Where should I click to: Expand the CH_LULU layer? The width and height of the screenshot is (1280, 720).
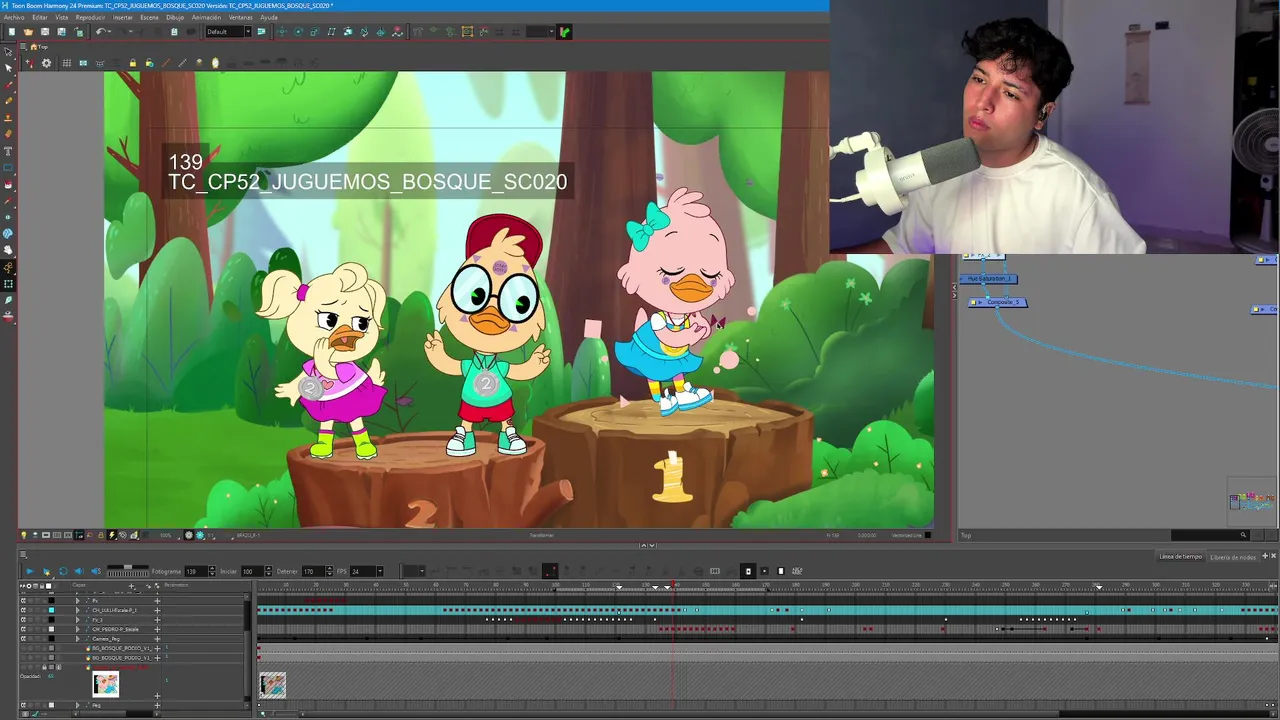coord(78,610)
